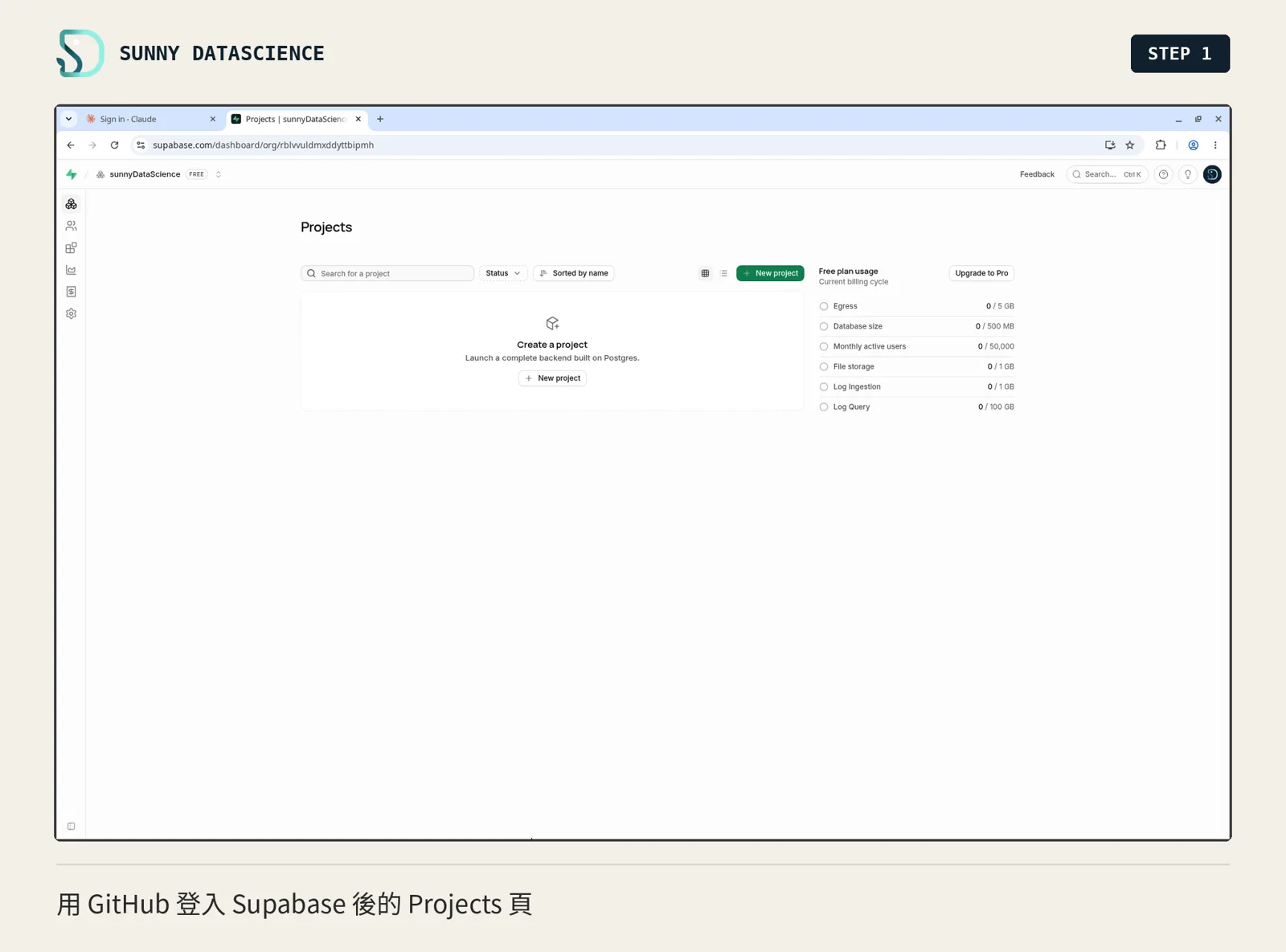Open the Integrations sidebar icon
Viewport: 1286px width, 952px height.
[72, 247]
